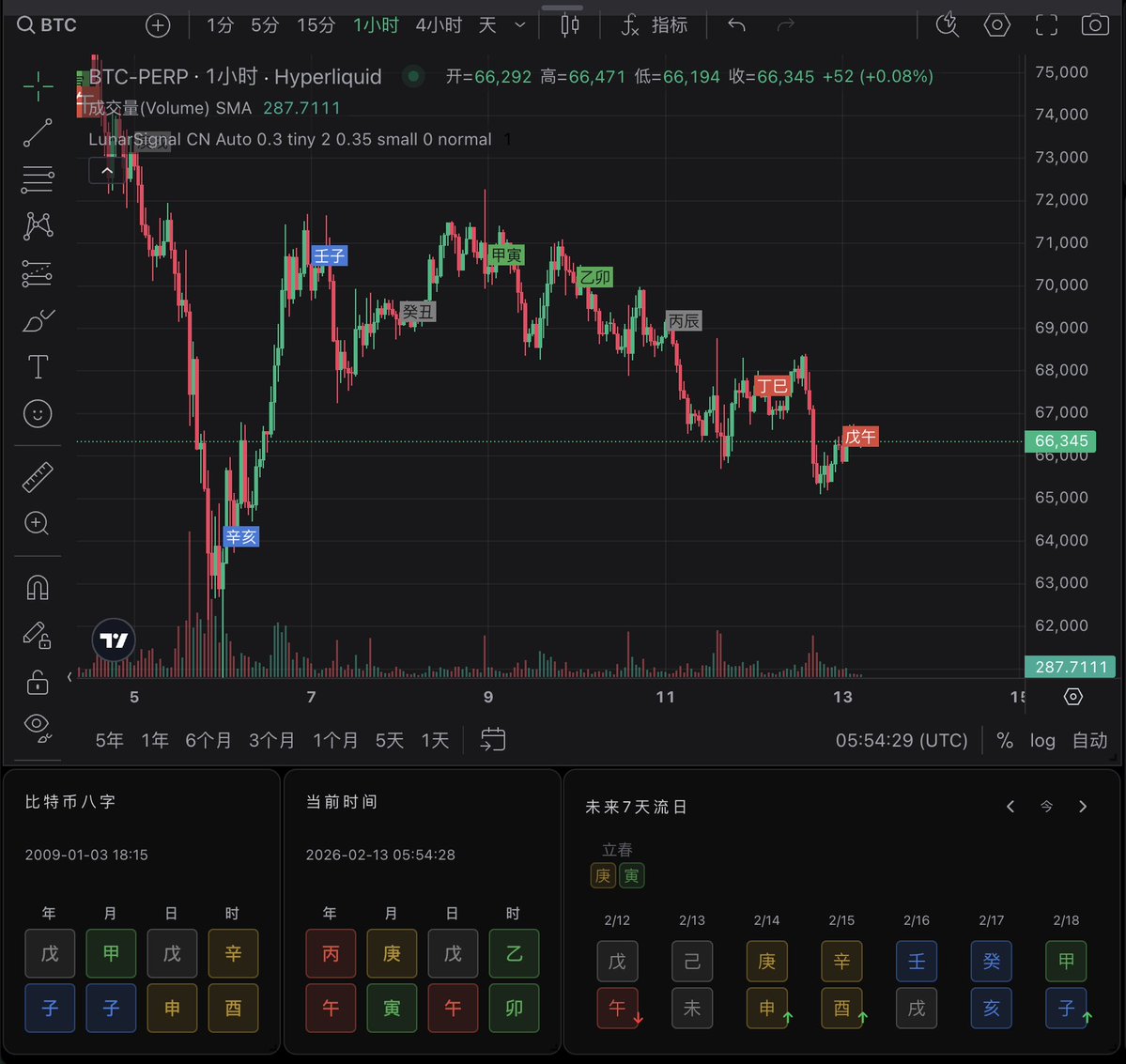The width and height of the screenshot is (1126, 1064).
Task: Click the camera snapshot icon
Action: coord(1094,25)
